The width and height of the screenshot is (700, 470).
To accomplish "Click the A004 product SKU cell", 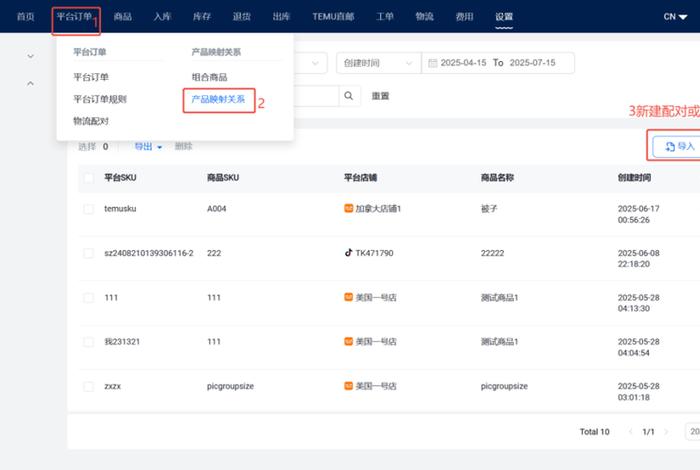I will click(217, 208).
